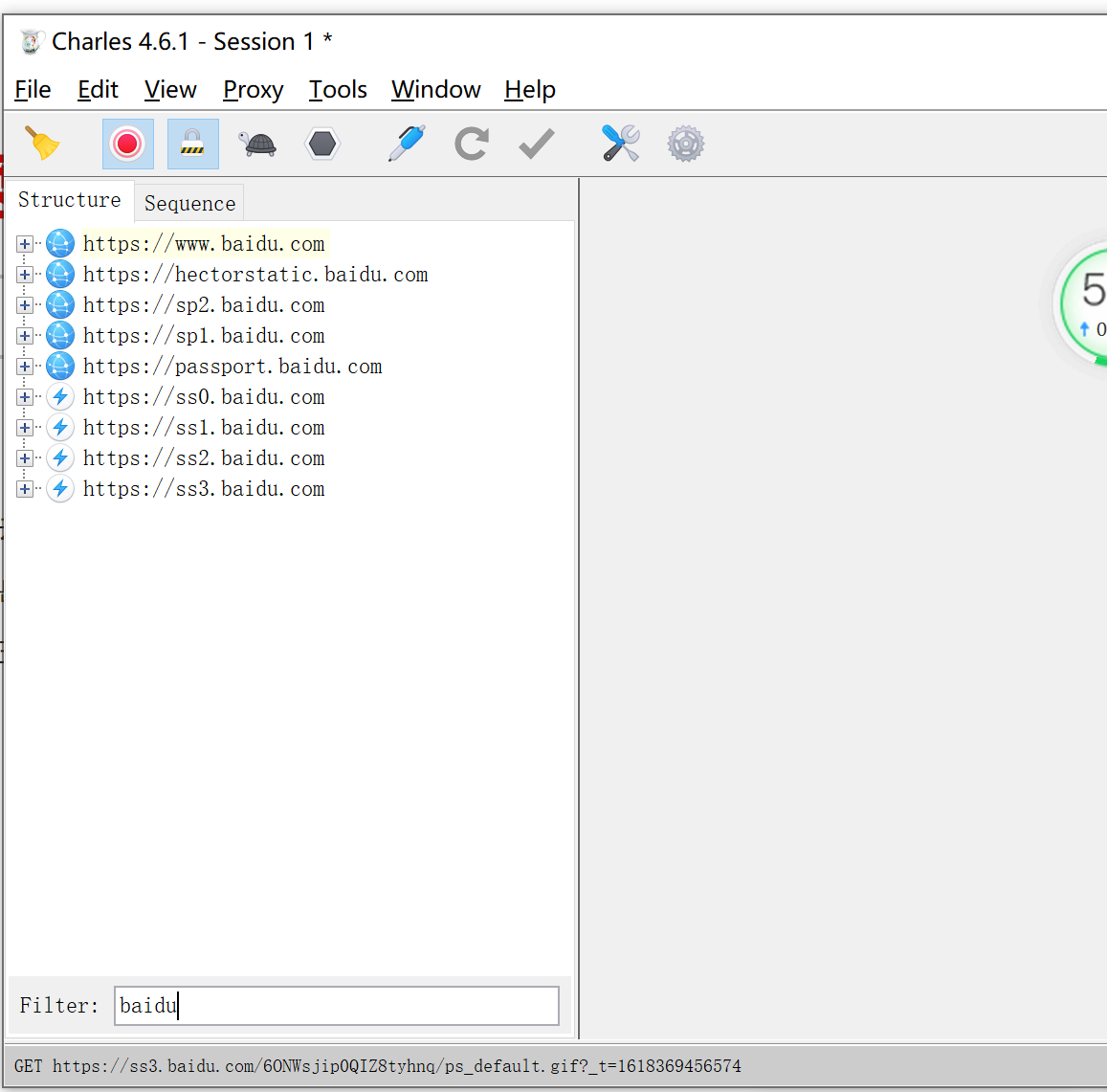Open Settings gear icon in toolbar
The width and height of the screenshot is (1107, 1092).
686,145
